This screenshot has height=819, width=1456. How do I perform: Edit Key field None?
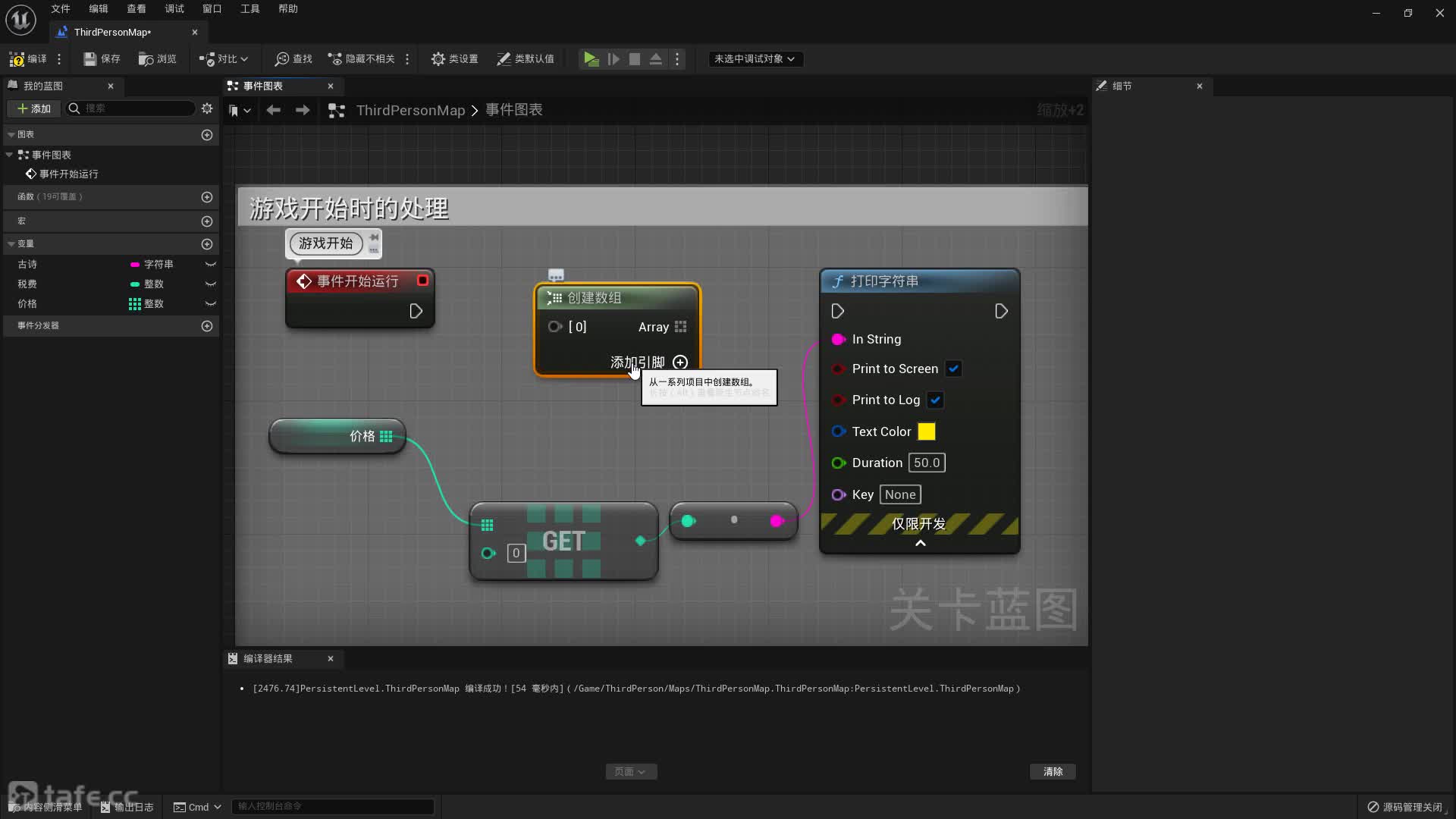(900, 495)
